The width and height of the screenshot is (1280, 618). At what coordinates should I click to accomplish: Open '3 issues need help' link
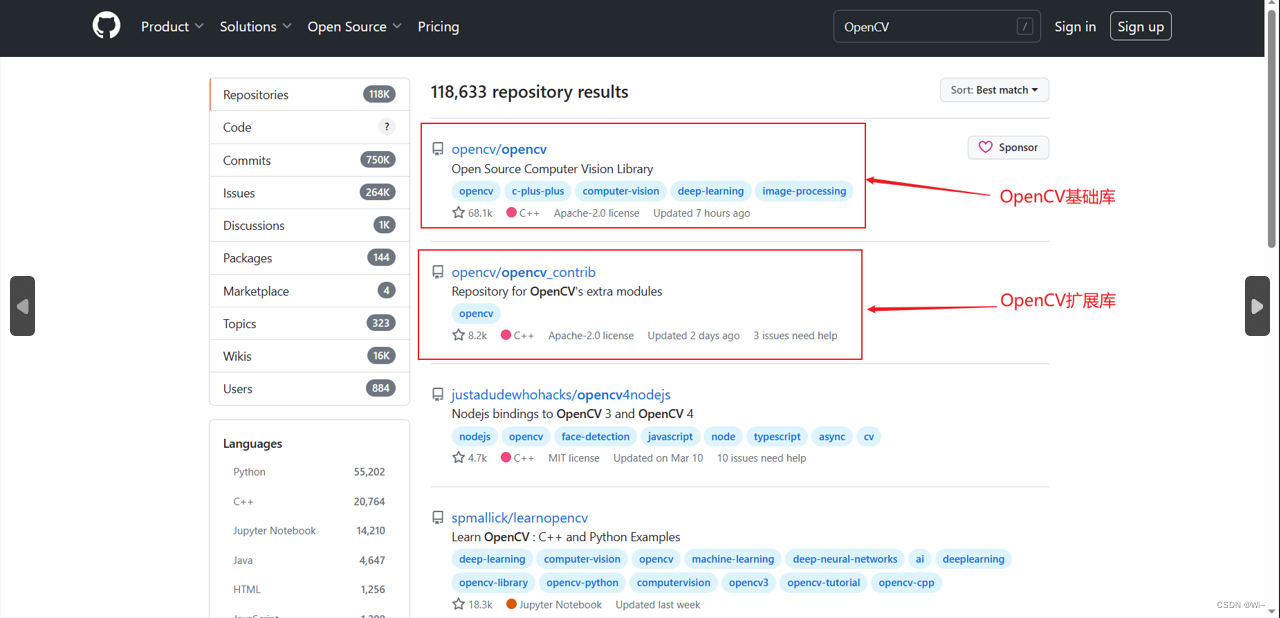click(795, 336)
